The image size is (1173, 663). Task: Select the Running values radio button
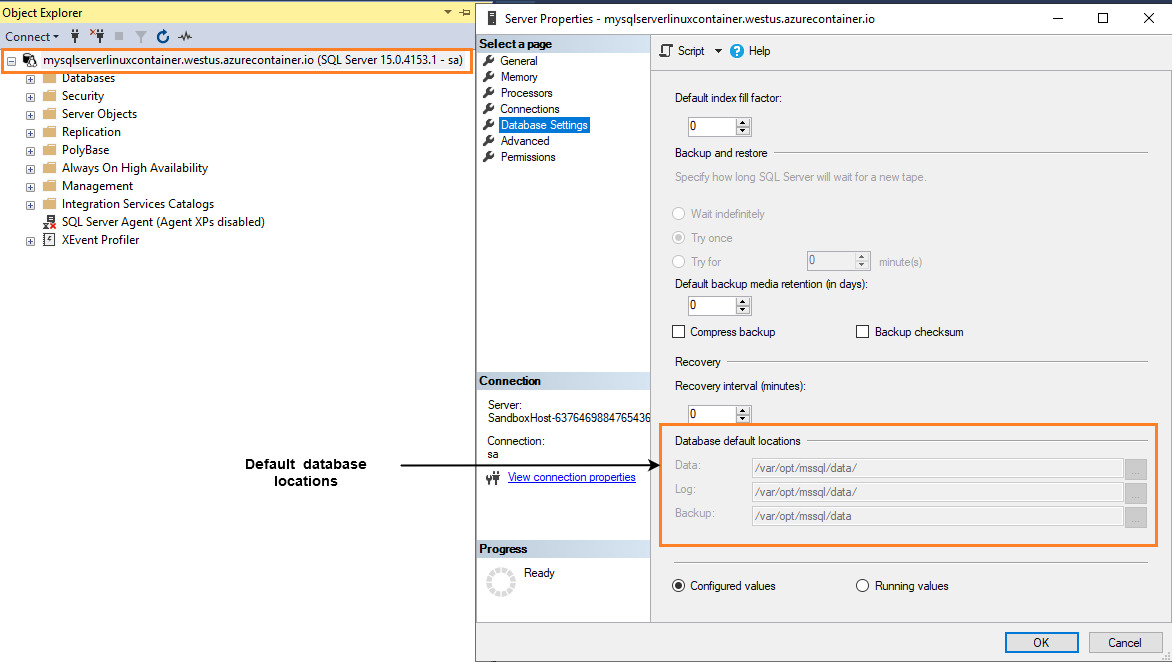pyautogui.click(x=862, y=585)
